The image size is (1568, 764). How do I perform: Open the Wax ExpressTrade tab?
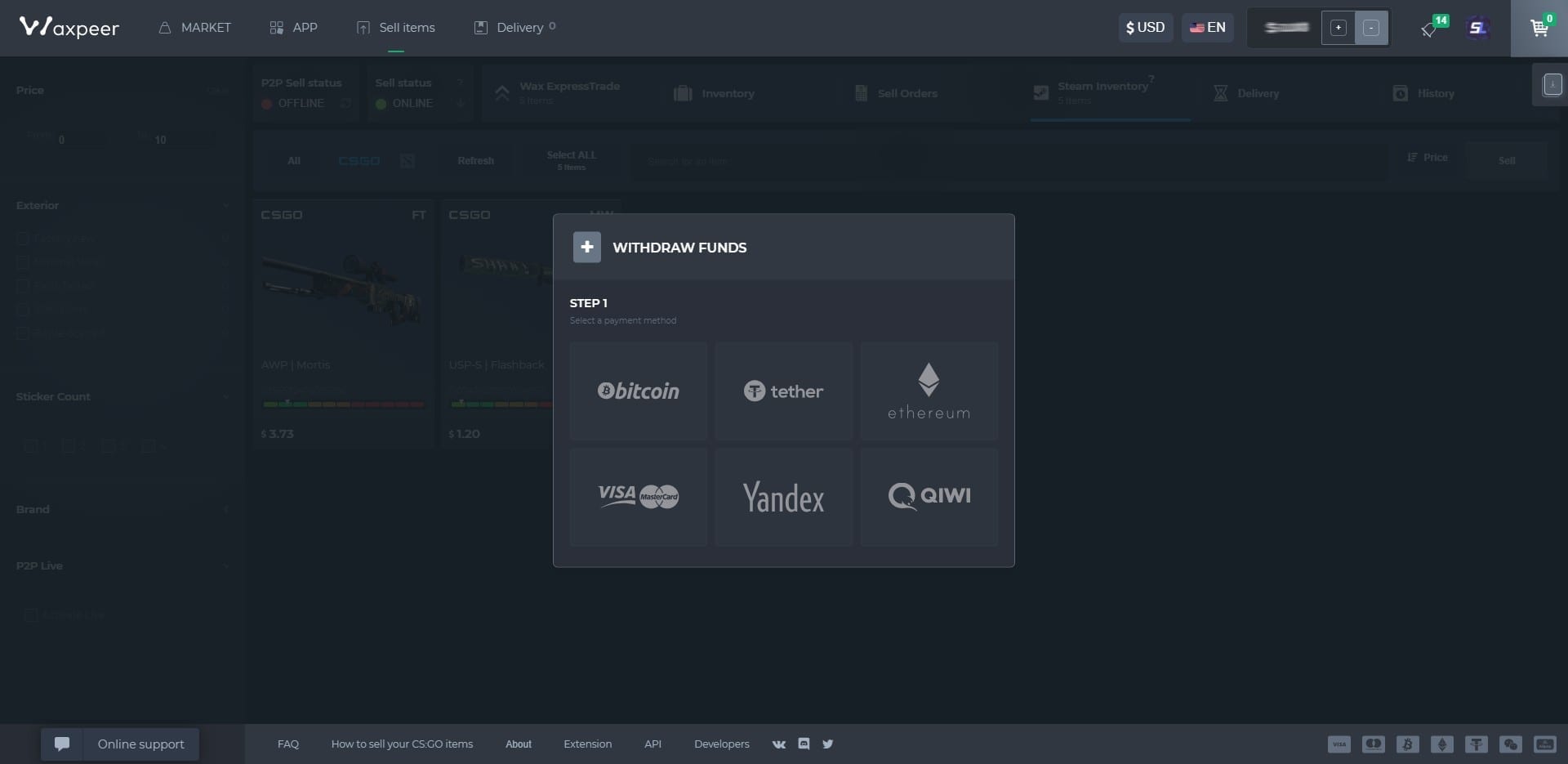click(x=568, y=93)
